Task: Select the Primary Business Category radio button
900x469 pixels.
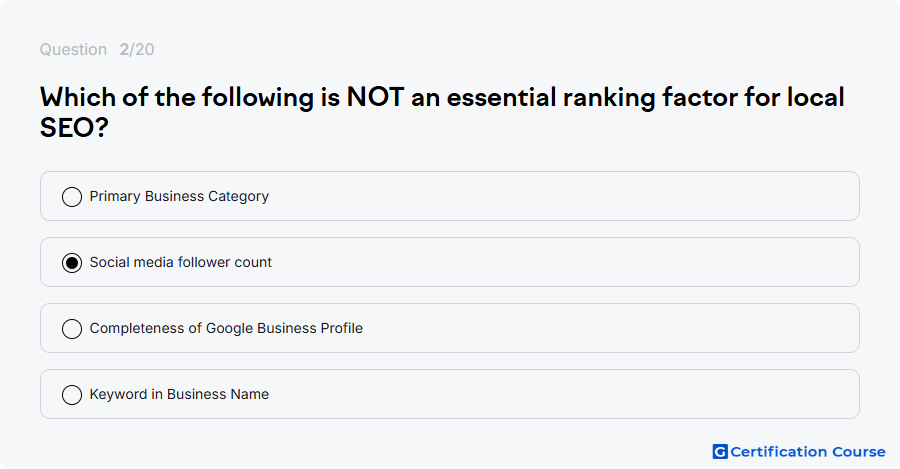Action: [72, 197]
